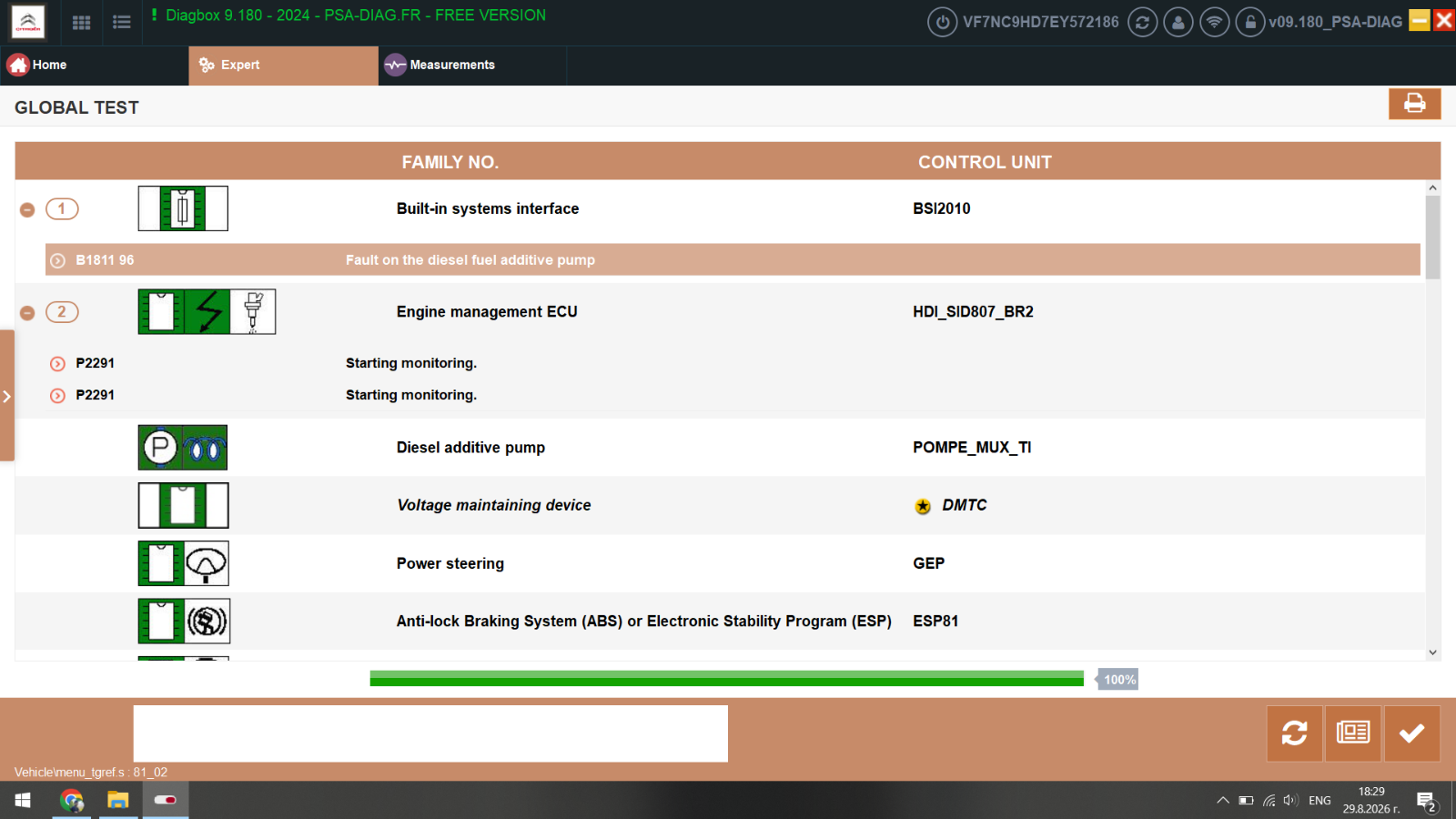Collapse the Built-in systems interface fault list
Image resolution: width=1456 pixels, height=819 pixels.
click(27, 210)
